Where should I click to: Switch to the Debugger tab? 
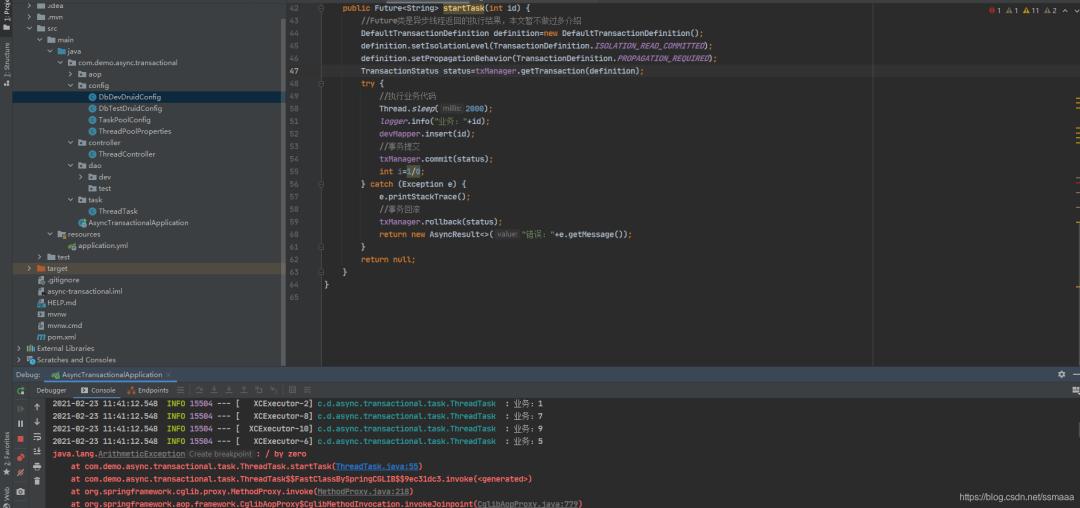click(x=51, y=390)
